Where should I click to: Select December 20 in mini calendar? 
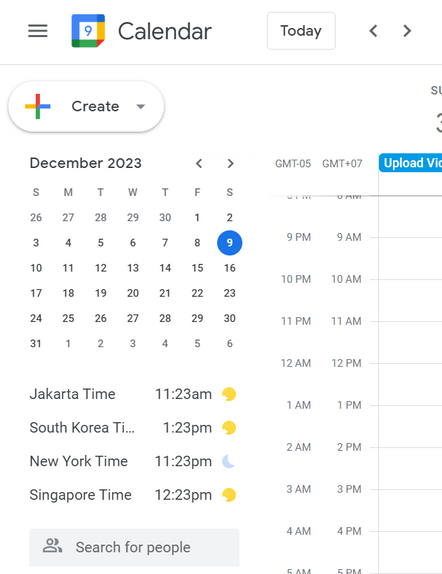(x=133, y=293)
